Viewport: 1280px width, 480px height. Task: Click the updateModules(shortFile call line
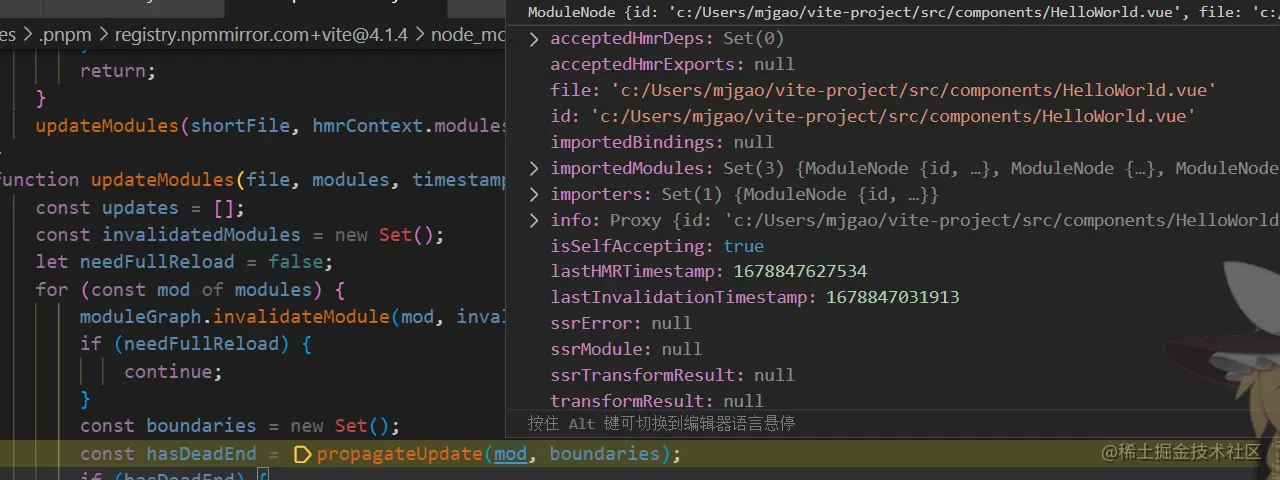270,126
